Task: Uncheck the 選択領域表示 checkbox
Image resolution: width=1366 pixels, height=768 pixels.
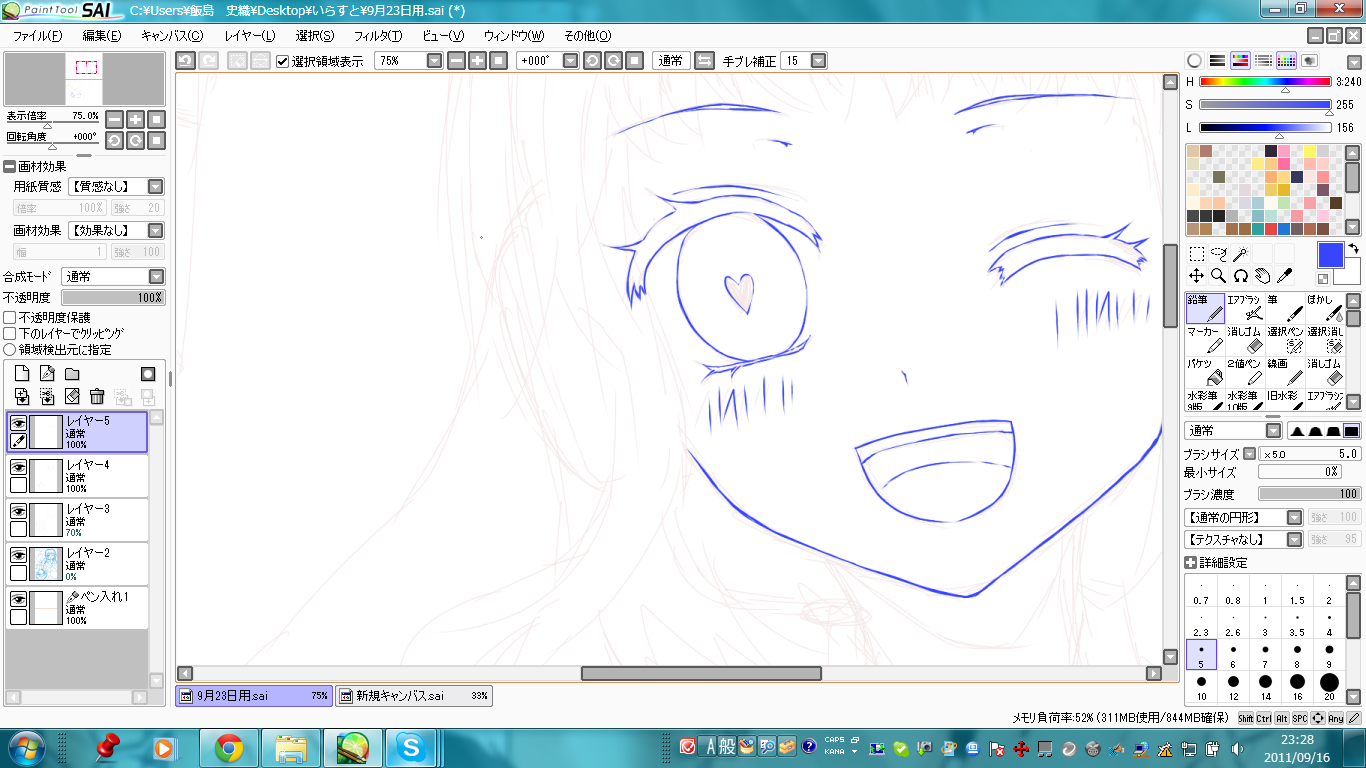Action: click(x=283, y=61)
